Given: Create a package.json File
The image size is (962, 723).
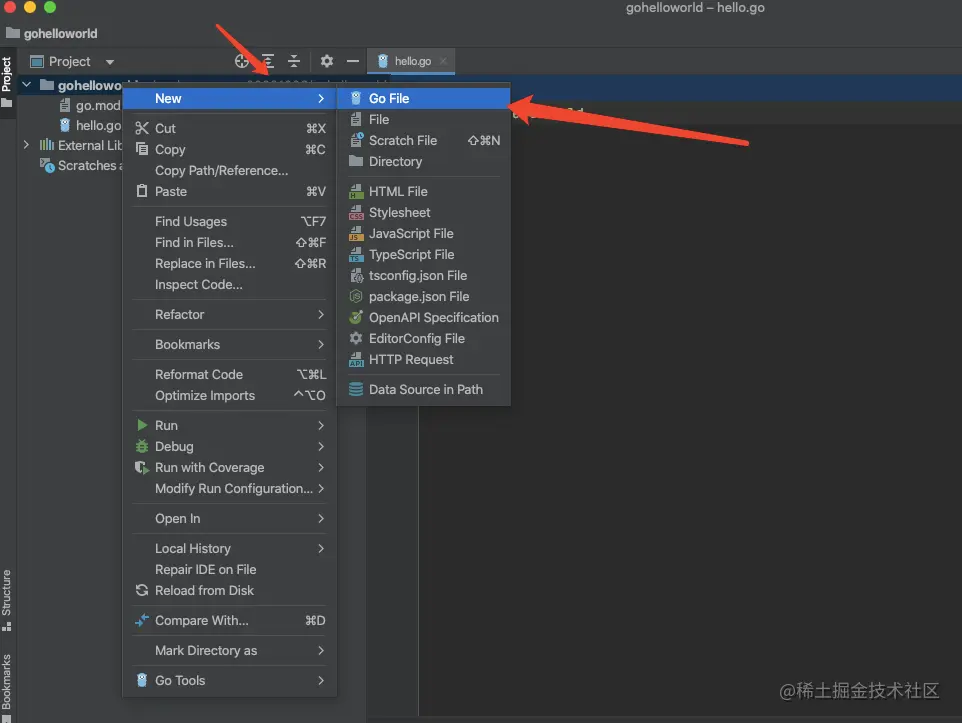Looking at the screenshot, I should pyautogui.click(x=424, y=296).
